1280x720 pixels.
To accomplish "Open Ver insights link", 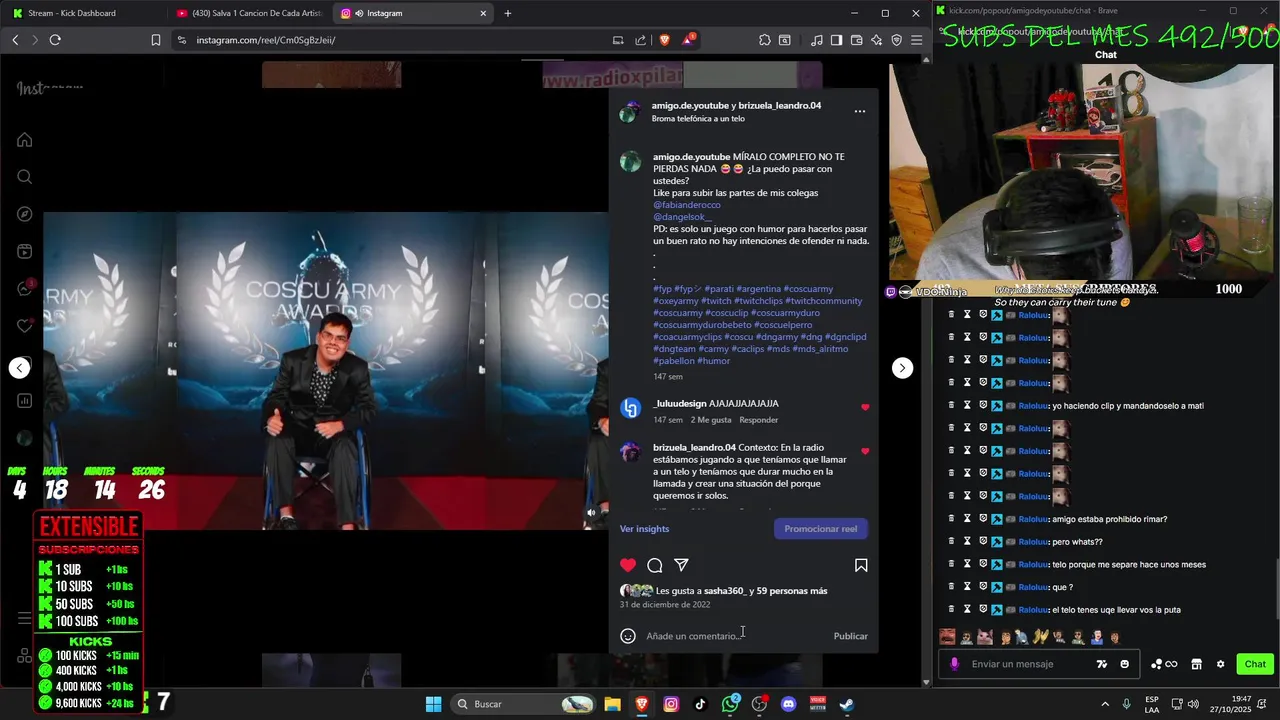I will (644, 529).
